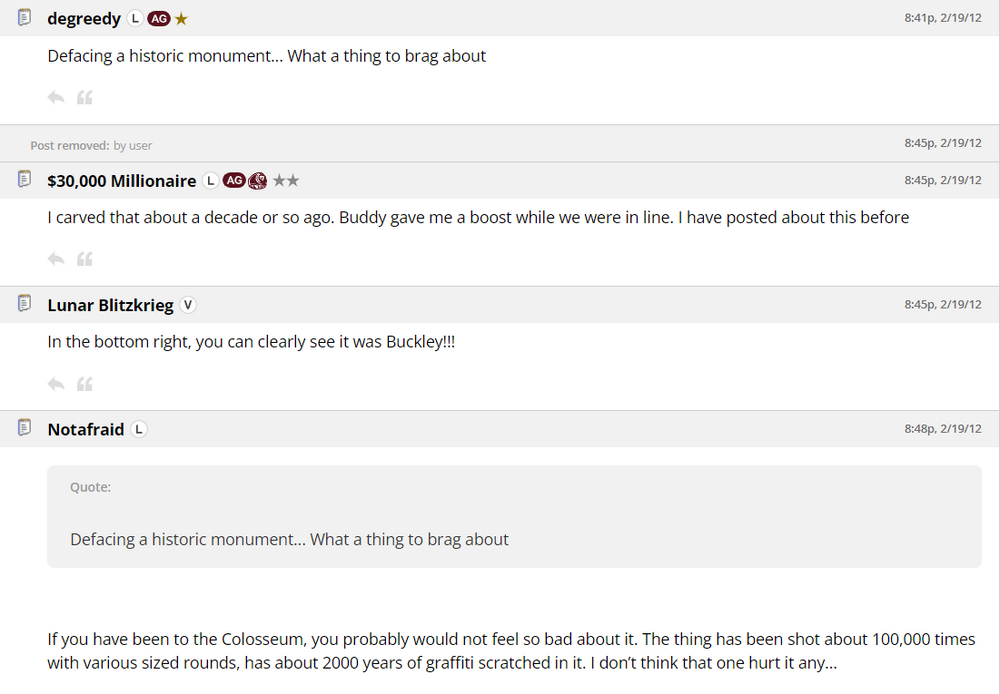Click the post icon beside $30,000 Millionaire
Screen dimensions: 1000x694
pos(25,179)
